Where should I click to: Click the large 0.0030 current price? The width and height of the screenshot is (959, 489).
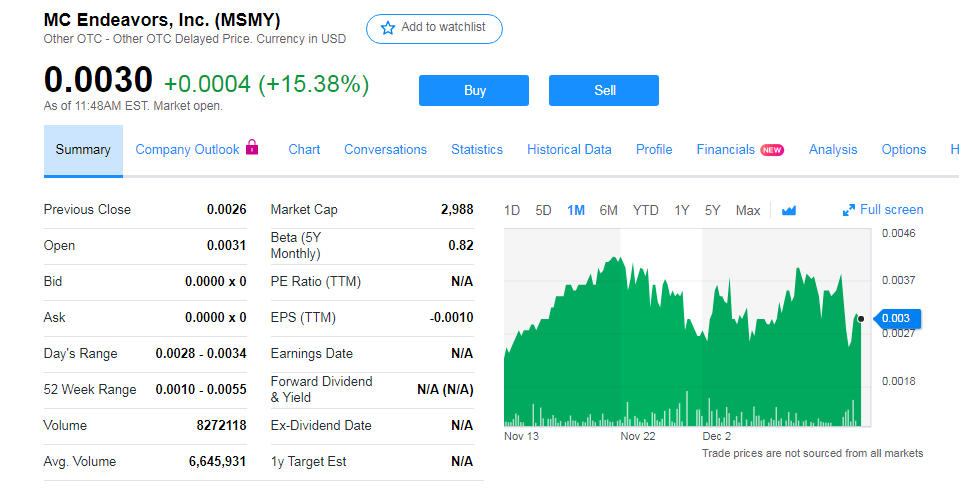click(98, 79)
